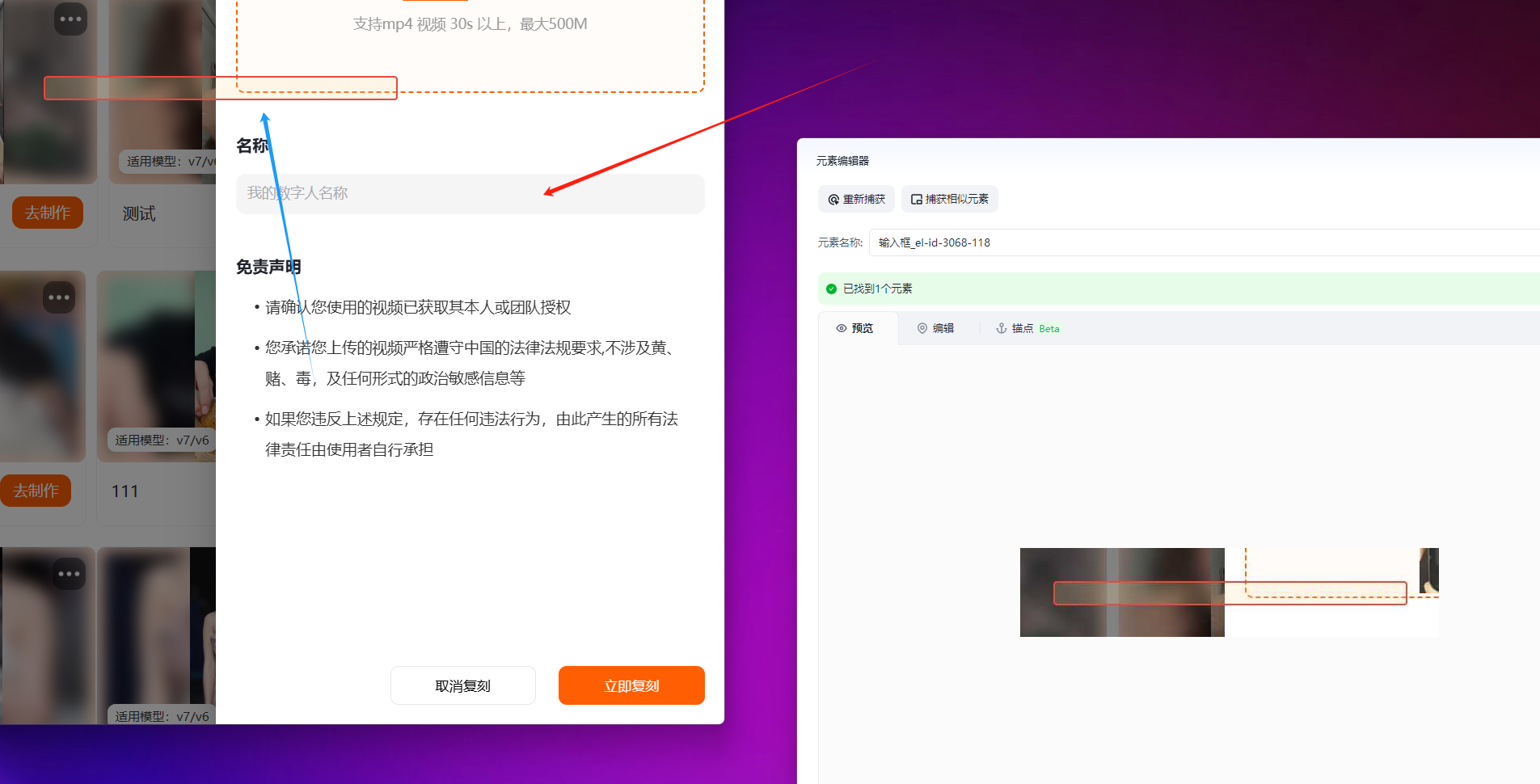Click 去制作 button next to 111

point(36,491)
